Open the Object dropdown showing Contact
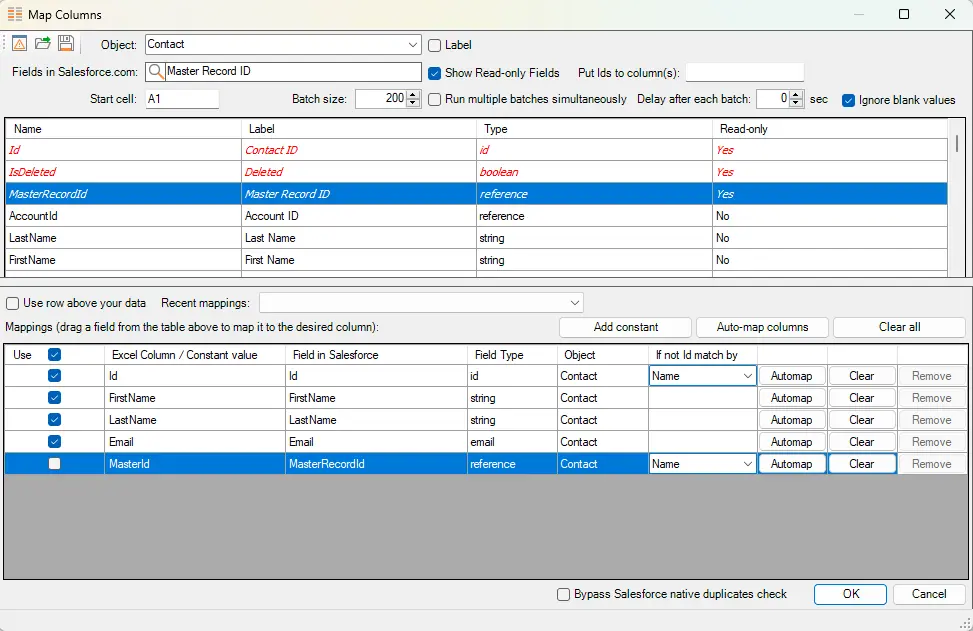 click(x=413, y=45)
